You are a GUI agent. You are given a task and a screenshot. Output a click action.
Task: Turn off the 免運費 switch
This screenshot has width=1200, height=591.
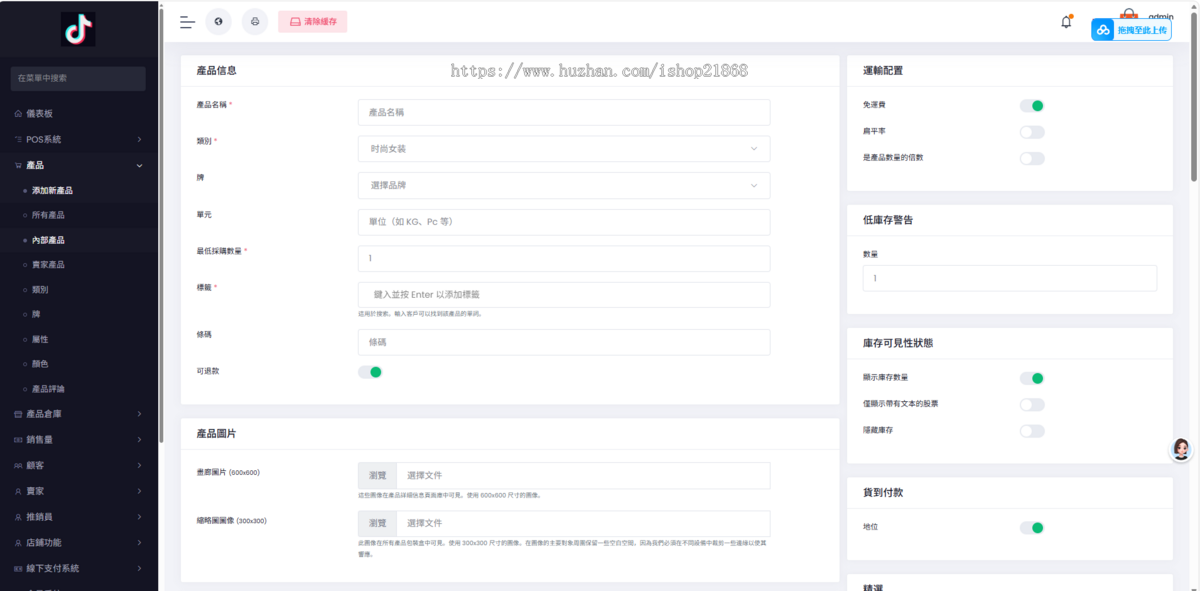tap(1032, 105)
